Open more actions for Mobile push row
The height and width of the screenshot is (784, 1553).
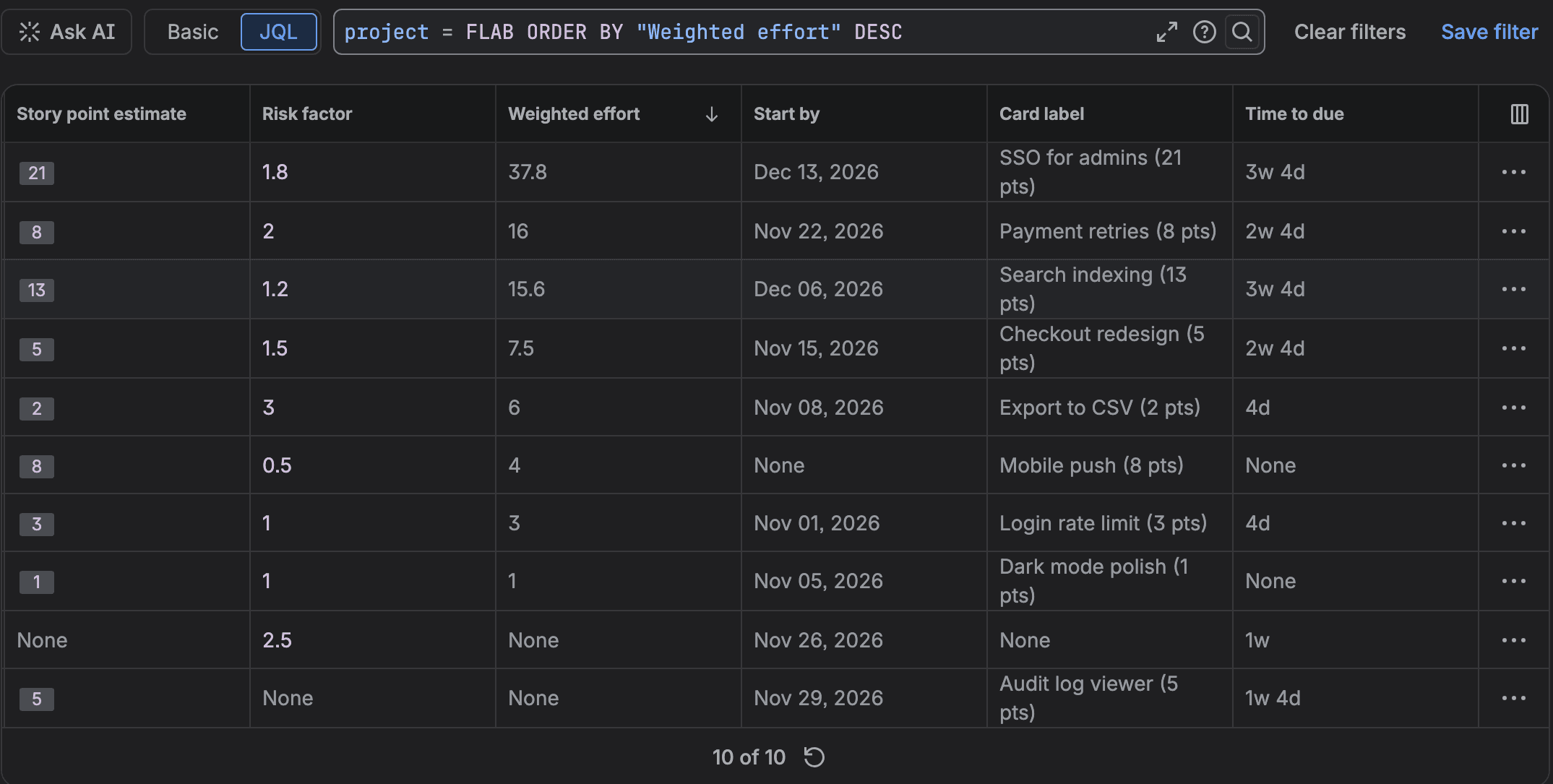pos(1513,465)
